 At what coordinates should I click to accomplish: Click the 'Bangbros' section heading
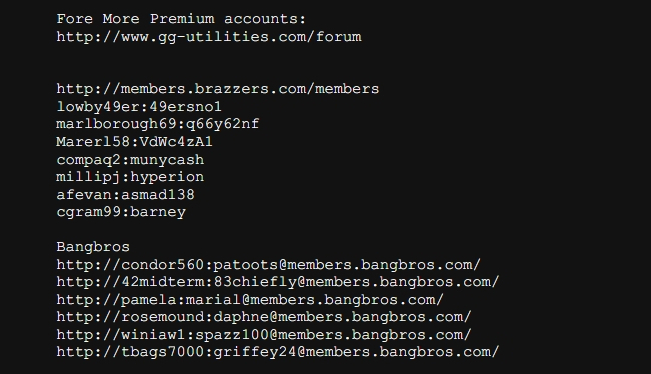(x=93, y=247)
